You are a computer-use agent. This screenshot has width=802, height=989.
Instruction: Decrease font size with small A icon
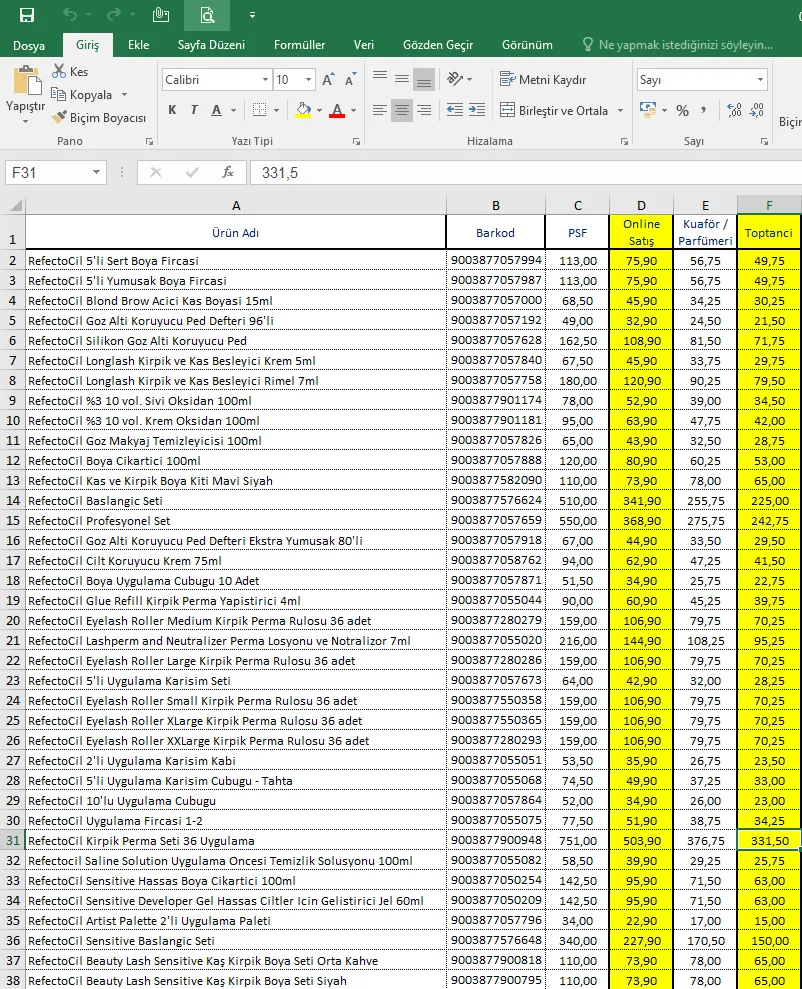point(351,79)
